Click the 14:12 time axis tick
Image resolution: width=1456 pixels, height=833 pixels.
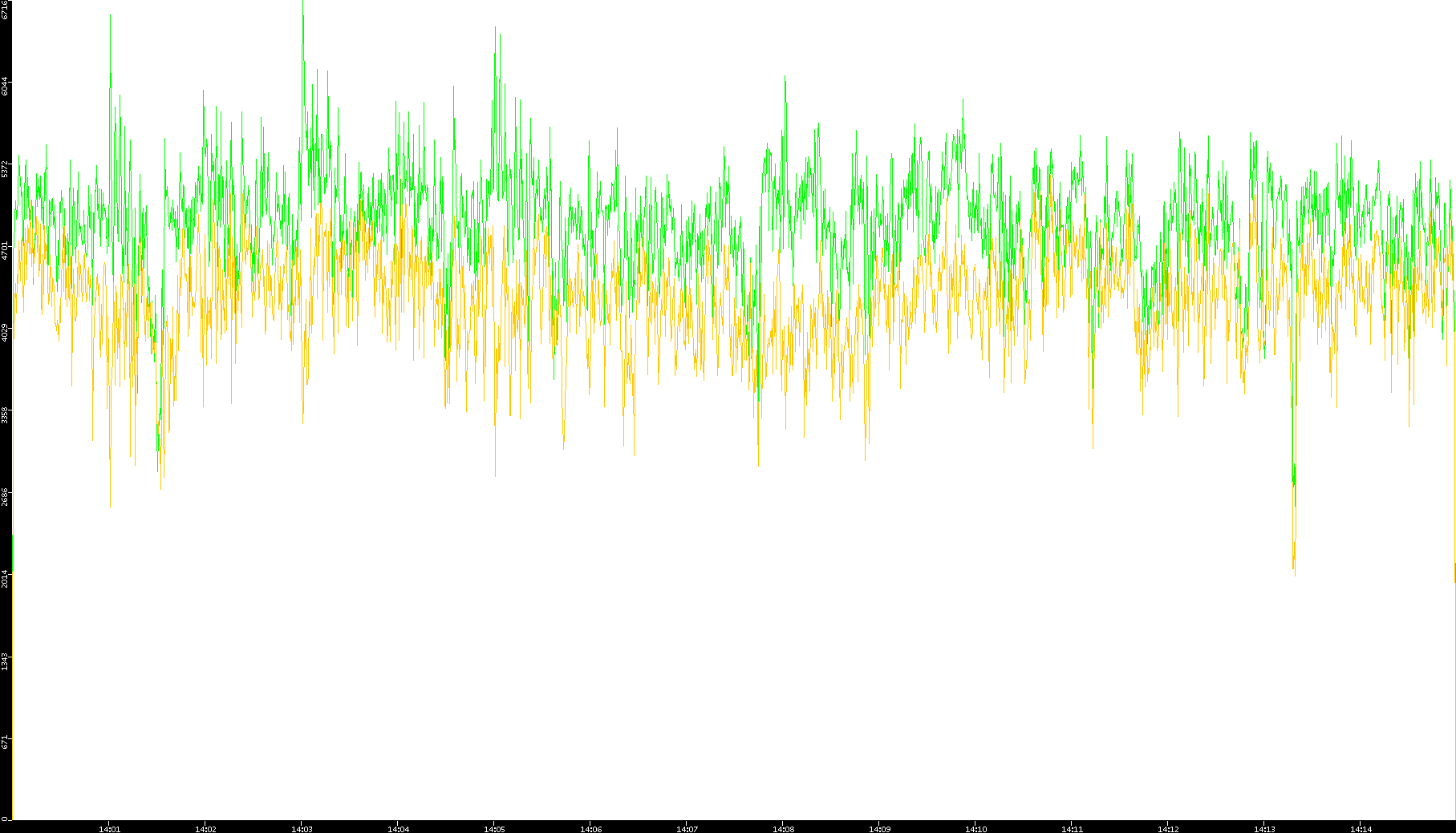(1168, 829)
